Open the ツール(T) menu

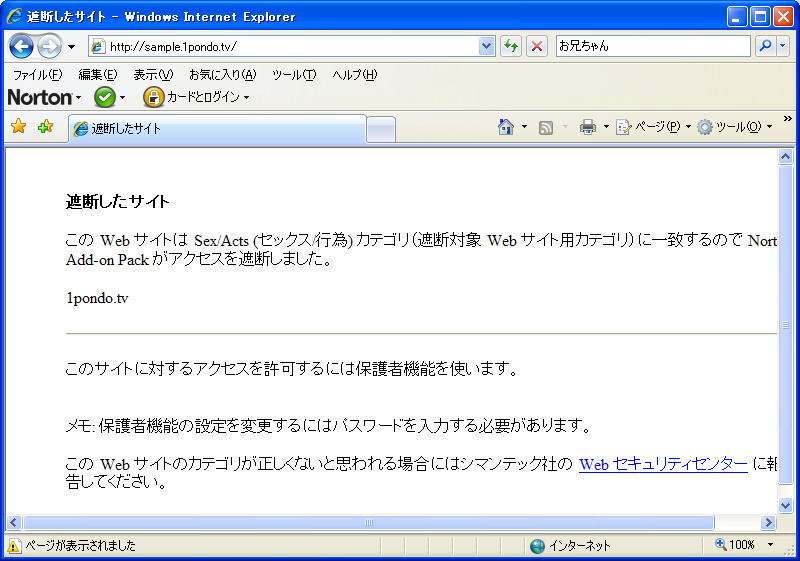pos(294,75)
